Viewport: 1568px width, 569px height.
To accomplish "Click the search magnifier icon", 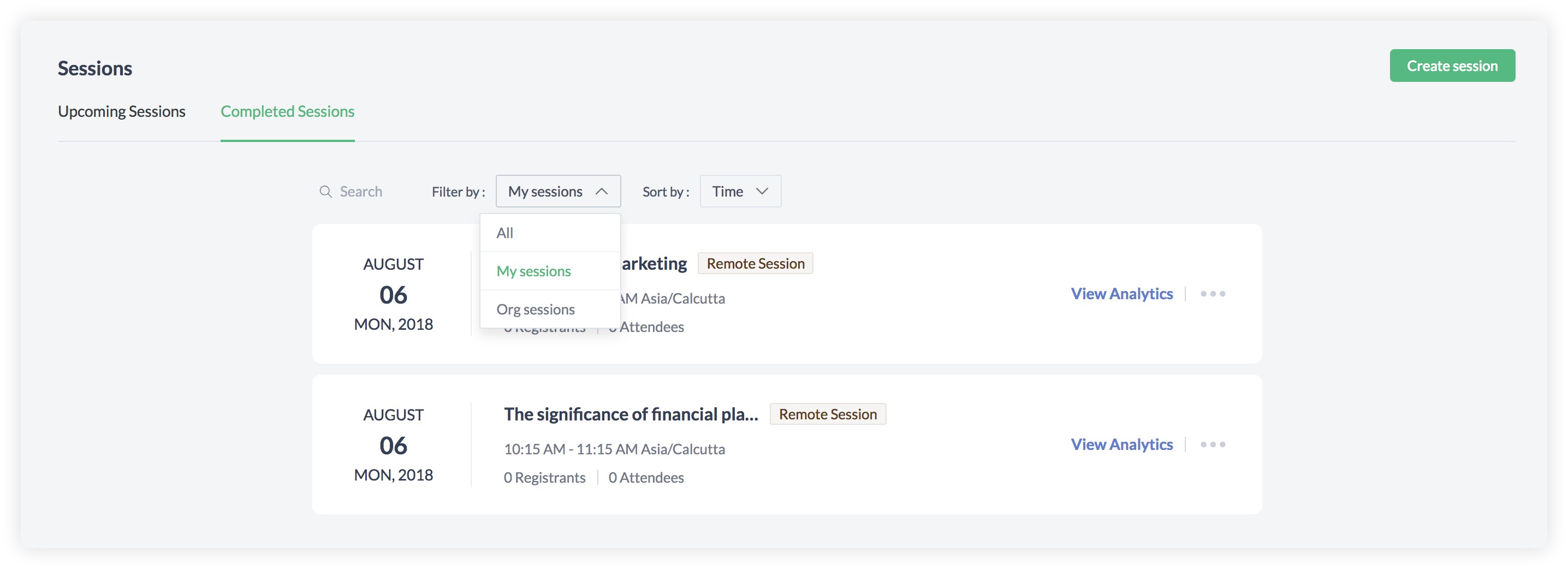I will (x=325, y=192).
